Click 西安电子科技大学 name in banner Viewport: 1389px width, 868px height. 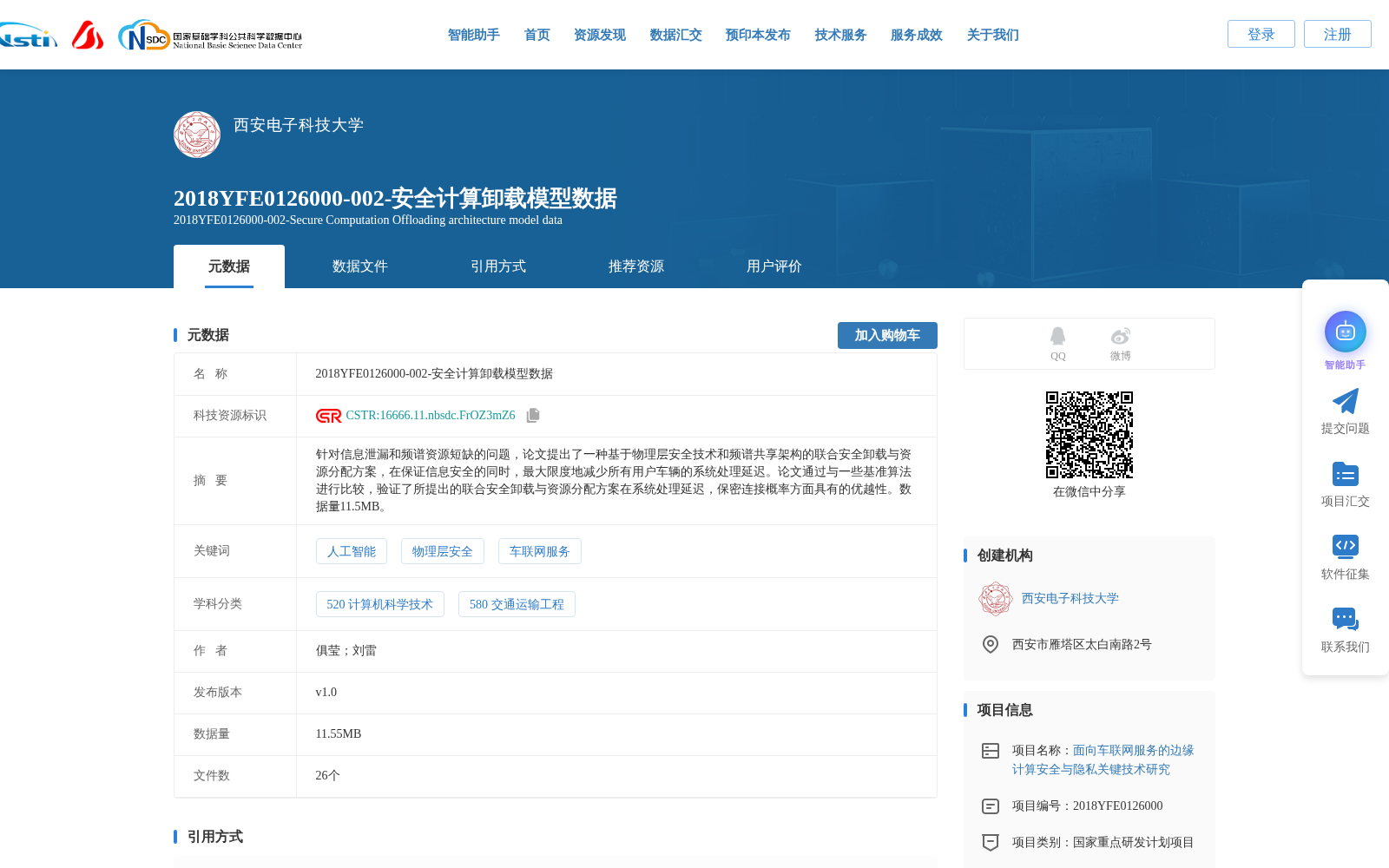tap(299, 125)
